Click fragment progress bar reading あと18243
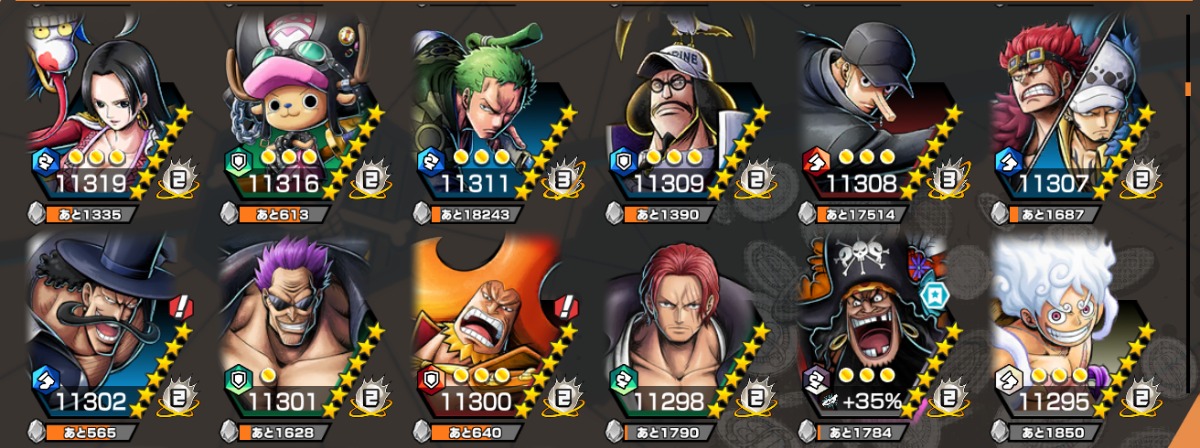Screen dimensions: 1200x448 (x=472, y=214)
